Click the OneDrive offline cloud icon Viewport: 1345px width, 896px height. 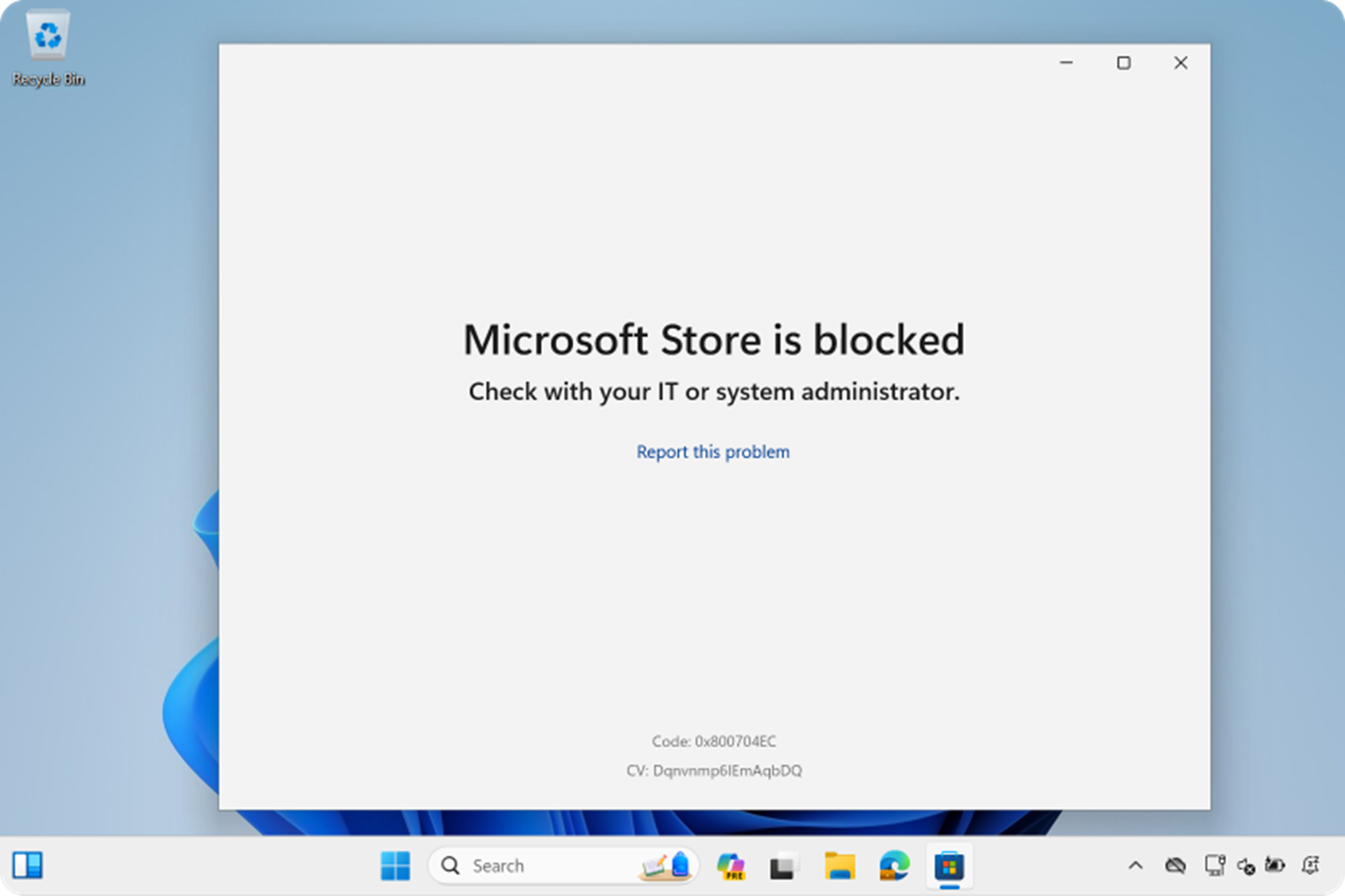tap(1174, 866)
